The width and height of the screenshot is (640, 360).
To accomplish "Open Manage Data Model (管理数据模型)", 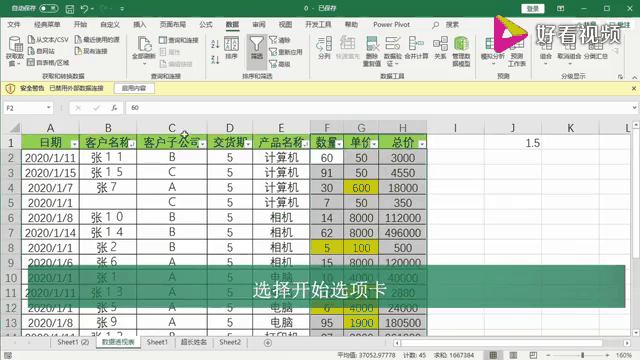I will [461, 51].
